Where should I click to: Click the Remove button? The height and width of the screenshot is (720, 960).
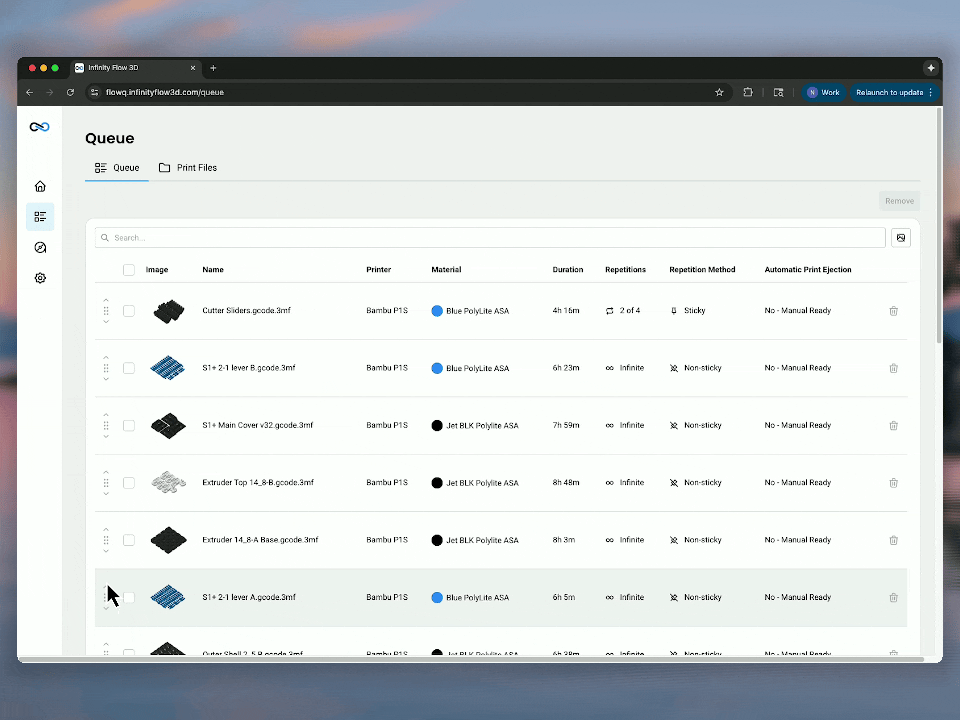(x=899, y=201)
